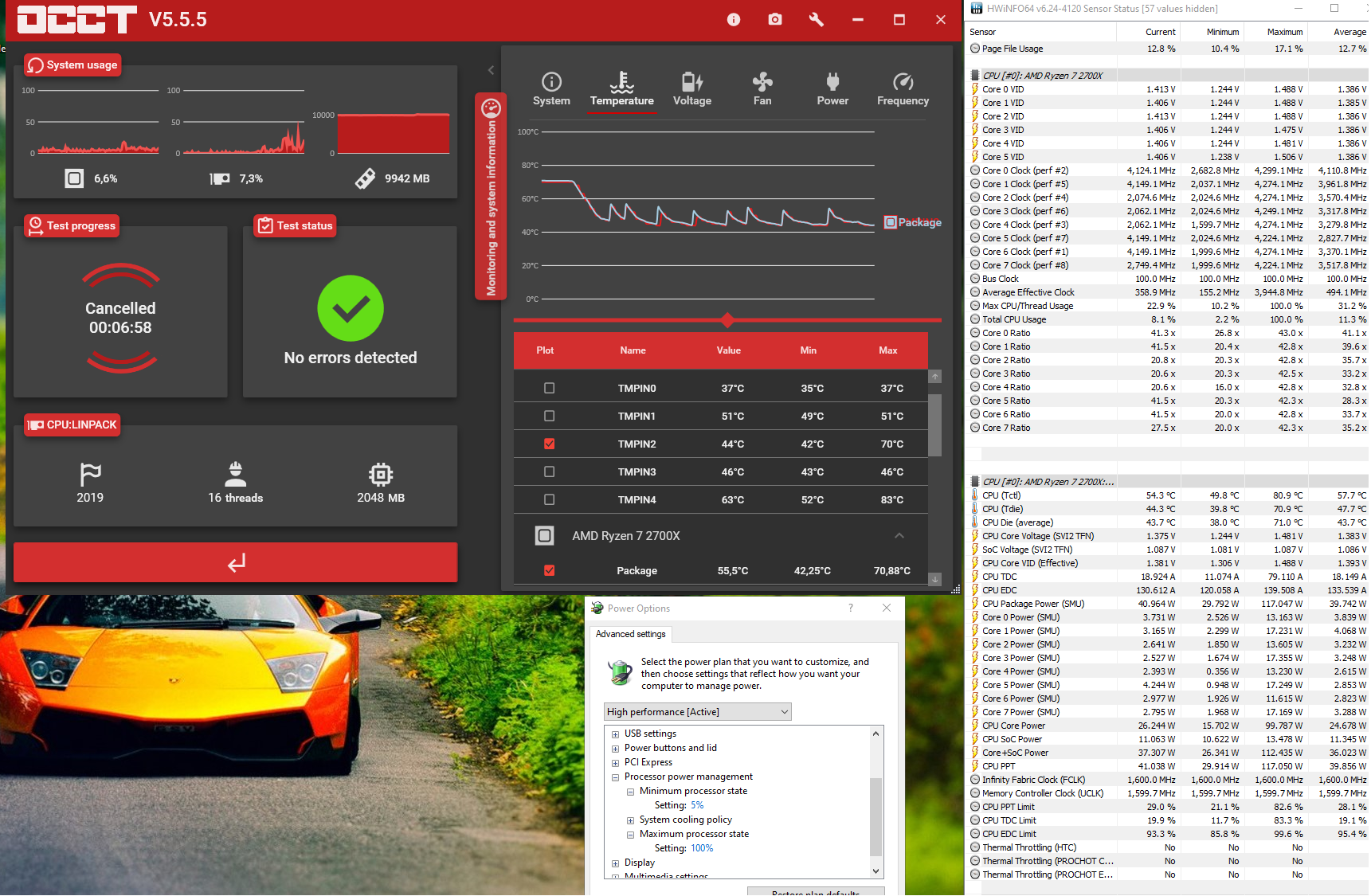The image size is (1371, 896).
Task: Click the OCCT temperature list scrollbar thumb
Action: click(x=935, y=425)
